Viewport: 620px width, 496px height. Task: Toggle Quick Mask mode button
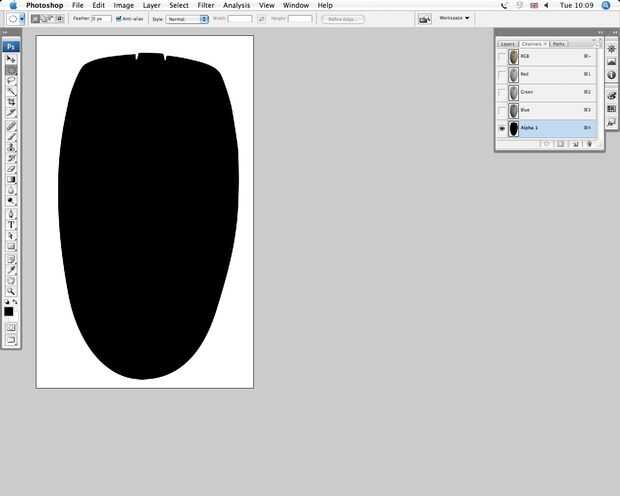coord(11,328)
